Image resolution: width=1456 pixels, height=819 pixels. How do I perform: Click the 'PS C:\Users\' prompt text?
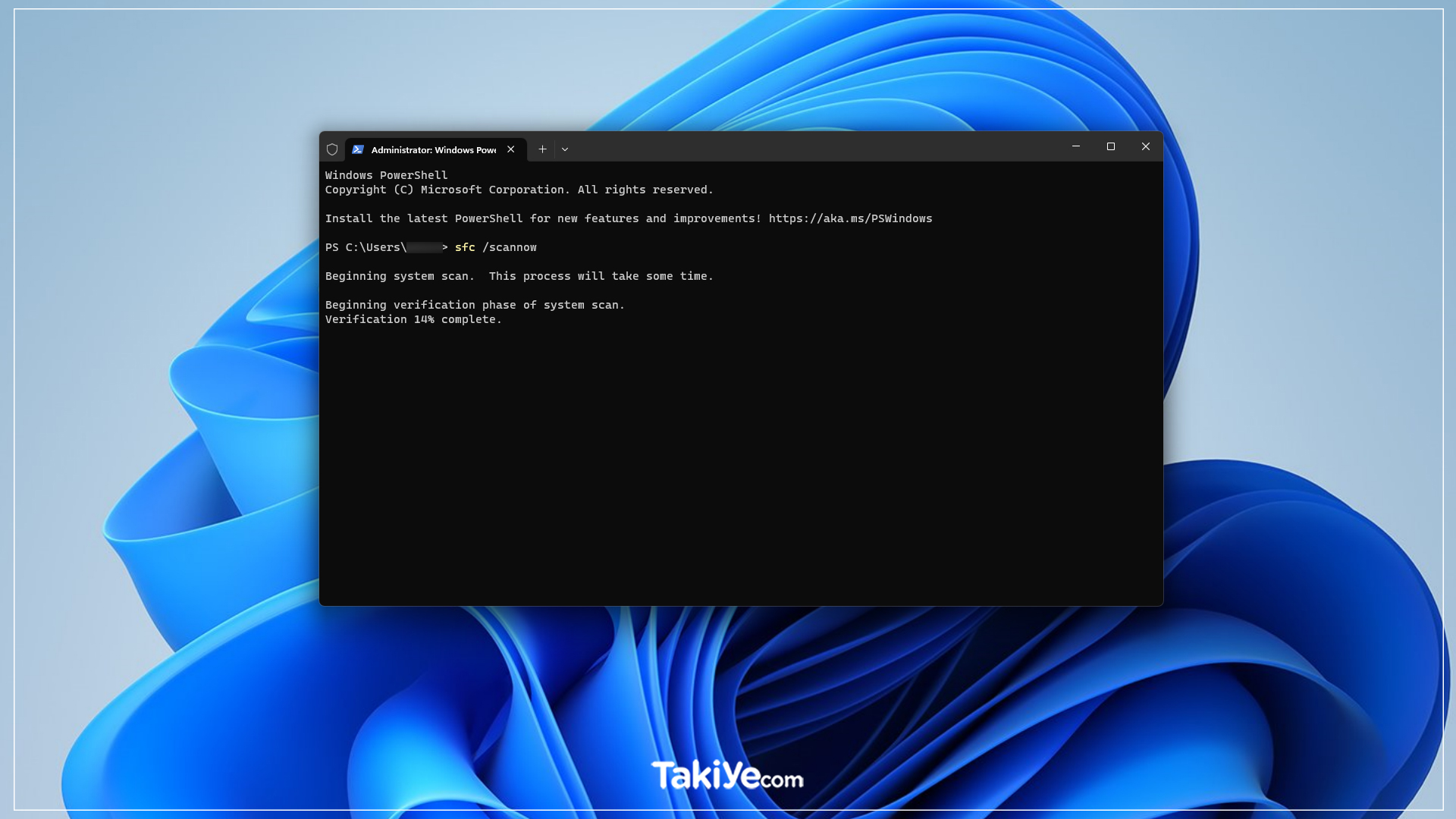[x=366, y=247]
